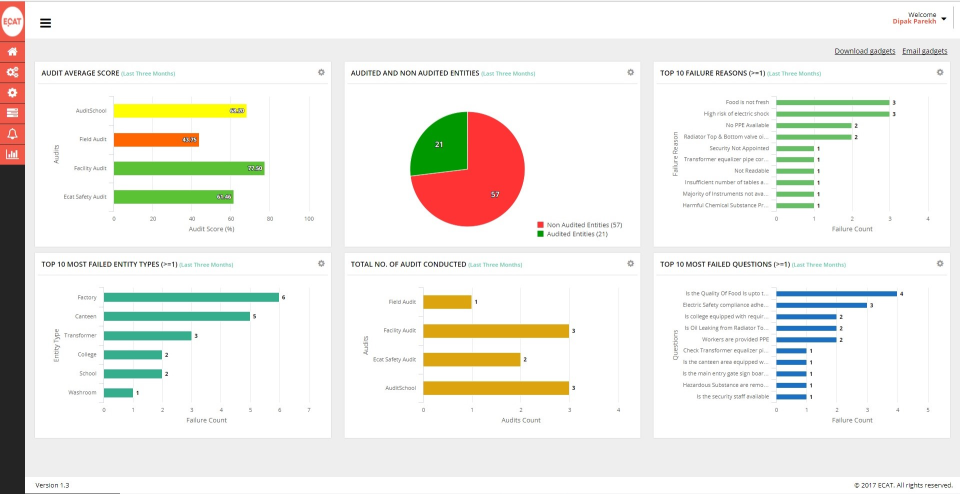Toggle Audited Entities green legend swatch

[540, 234]
